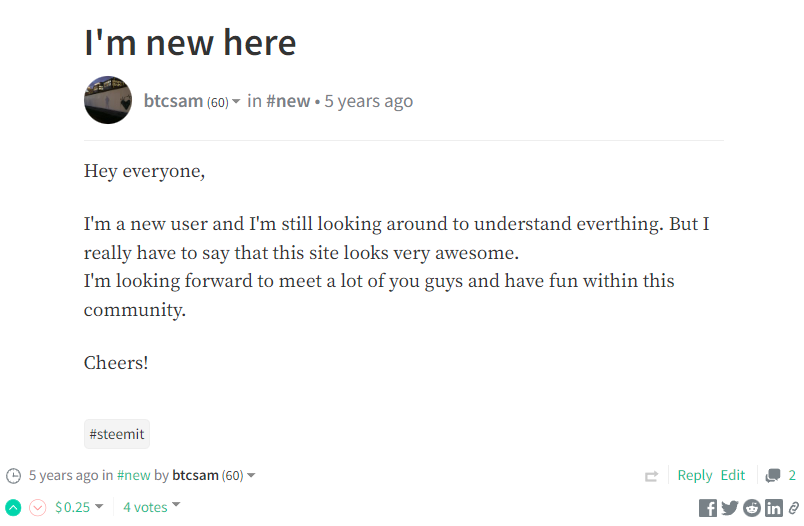Click the Reply link

695,475
